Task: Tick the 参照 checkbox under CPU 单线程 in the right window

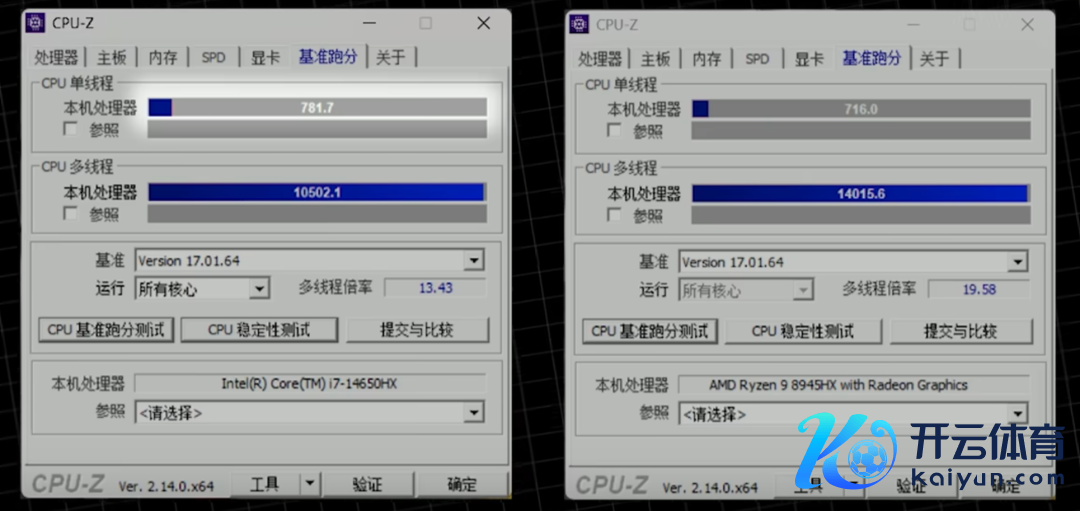Action: 614,130
